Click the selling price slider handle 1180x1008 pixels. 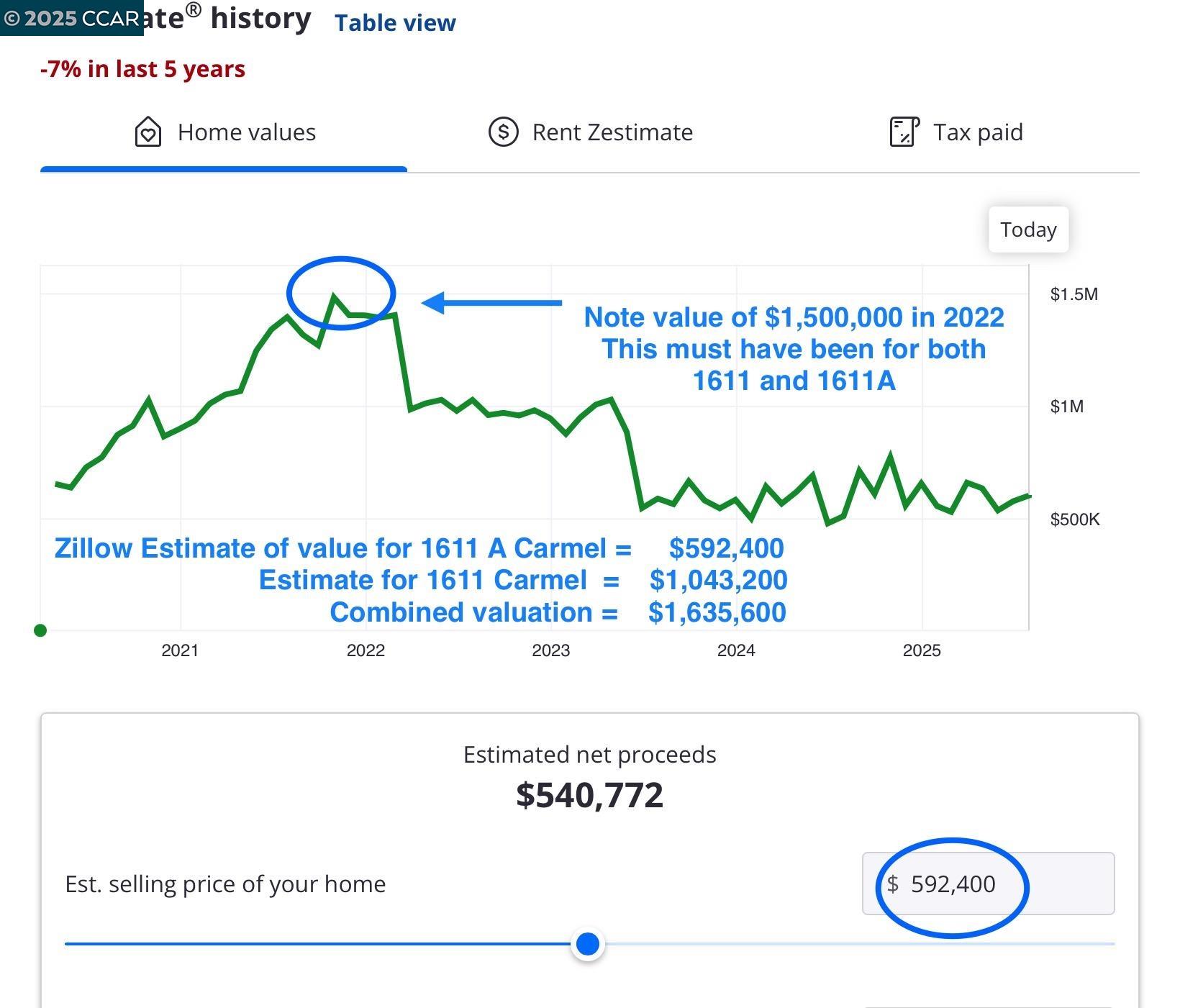pos(588,944)
